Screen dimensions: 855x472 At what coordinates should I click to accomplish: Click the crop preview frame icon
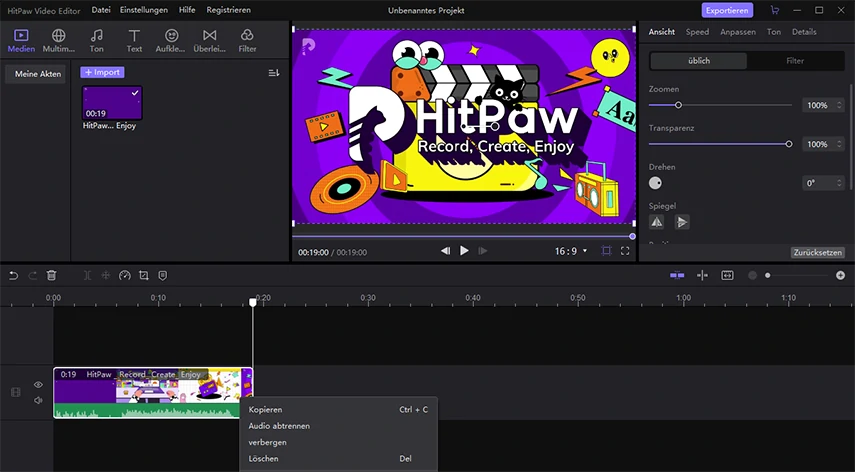(x=606, y=251)
